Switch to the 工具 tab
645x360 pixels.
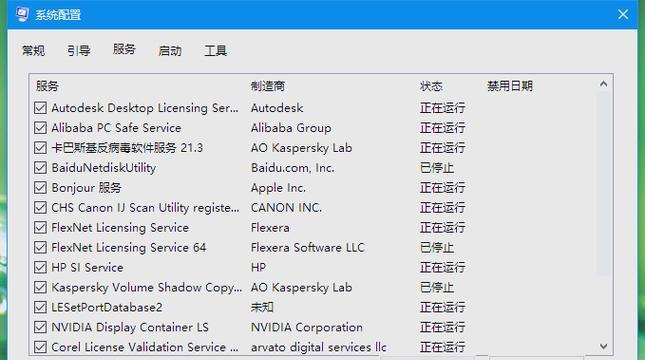coord(216,51)
